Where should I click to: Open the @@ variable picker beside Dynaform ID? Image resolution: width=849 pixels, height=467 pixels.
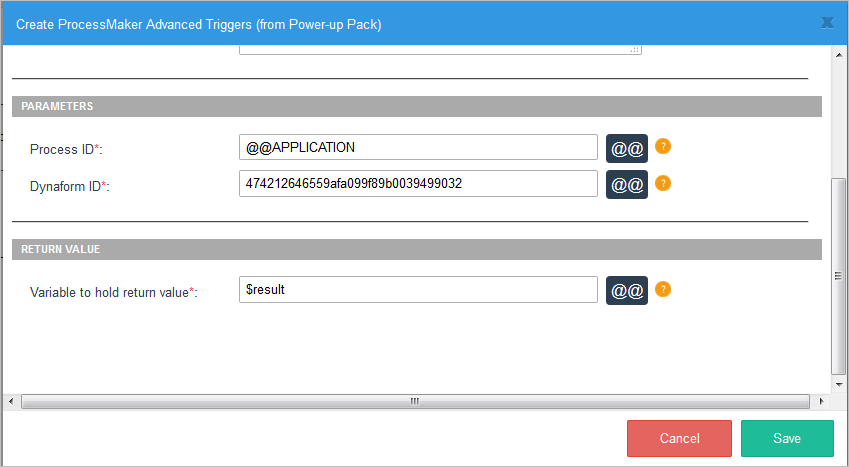pyautogui.click(x=627, y=185)
